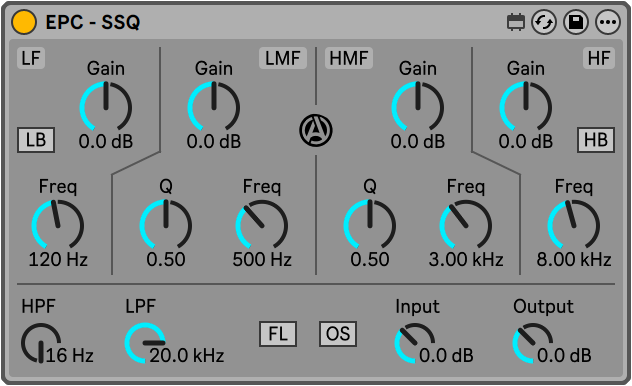Viewport: 632px width, 386px height.
Task: Click the center circular A logo
Action: 316,131
